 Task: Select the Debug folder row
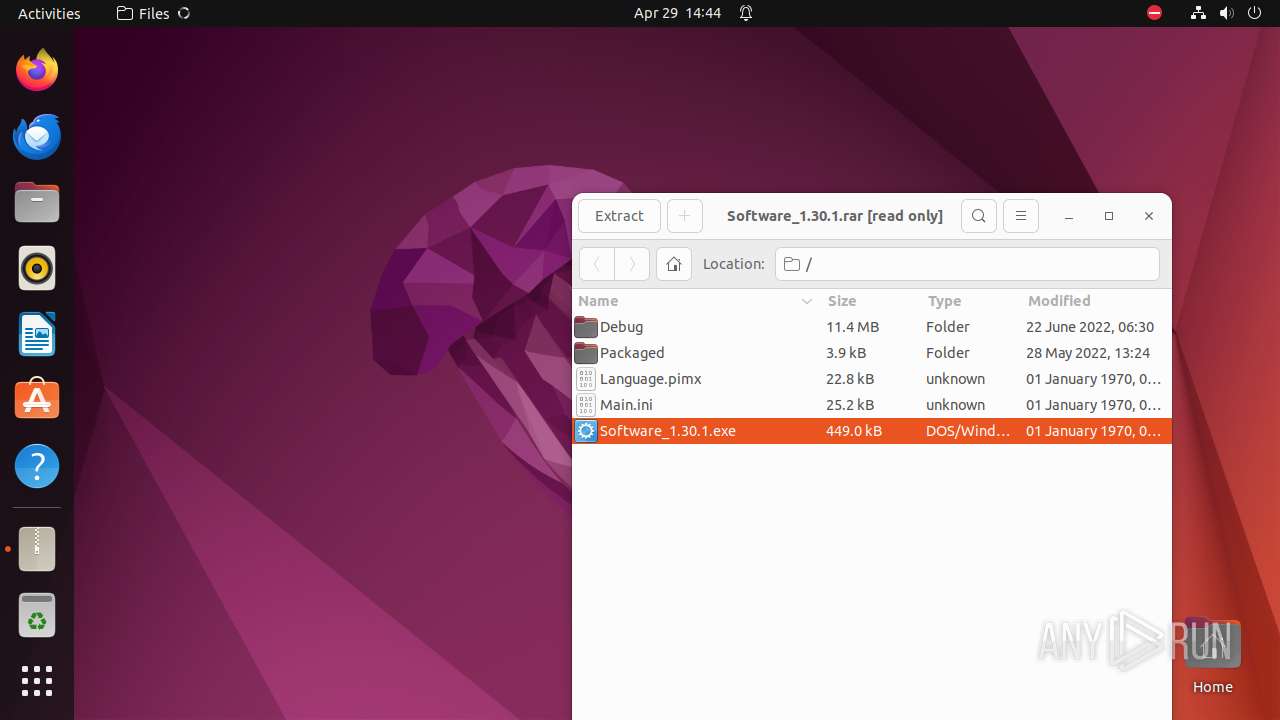click(872, 327)
